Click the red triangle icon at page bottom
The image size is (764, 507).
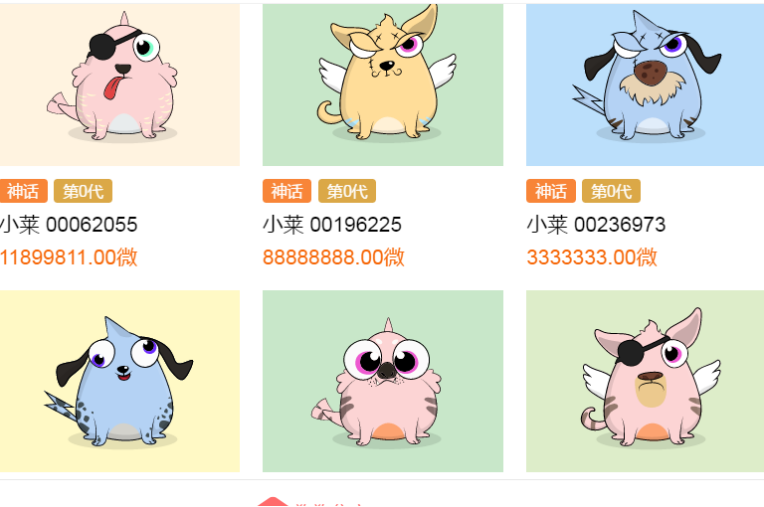click(273, 502)
